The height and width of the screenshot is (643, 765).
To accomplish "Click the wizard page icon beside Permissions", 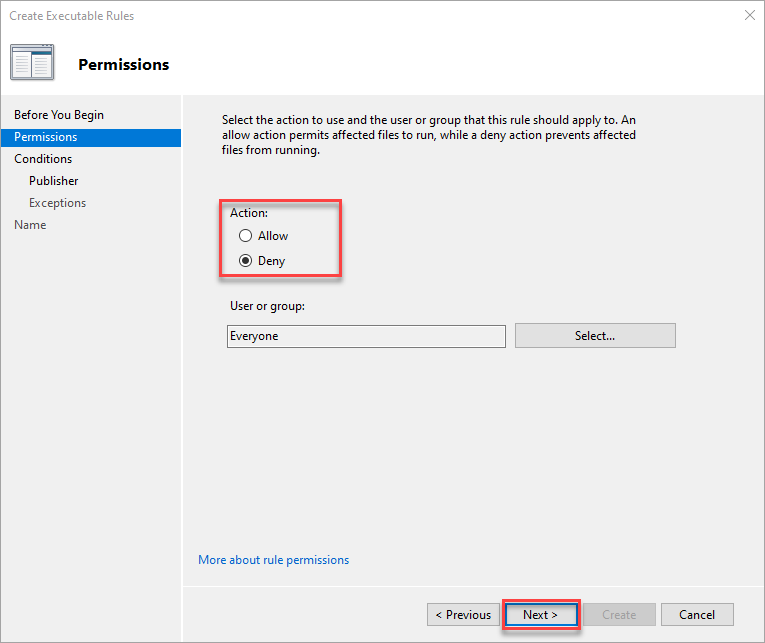I will pyautogui.click(x=32, y=62).
